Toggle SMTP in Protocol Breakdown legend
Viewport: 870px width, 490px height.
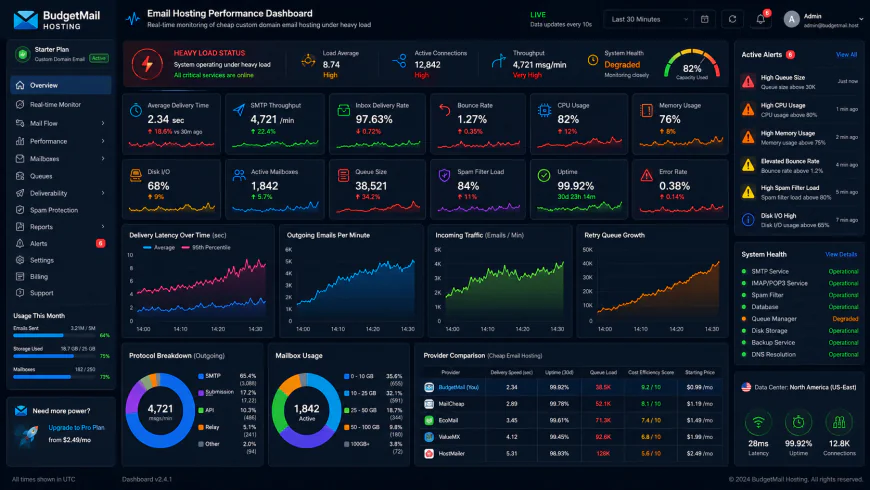point(209,376)
